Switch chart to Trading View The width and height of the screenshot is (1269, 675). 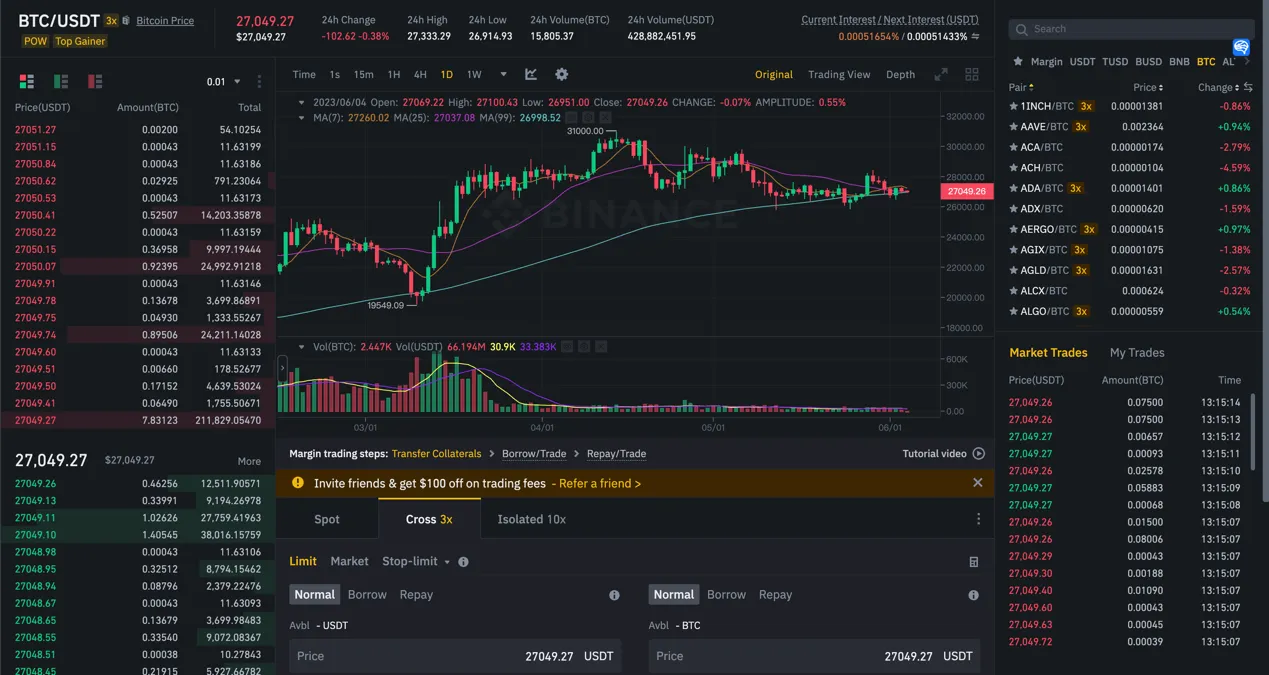coord(839,74)
